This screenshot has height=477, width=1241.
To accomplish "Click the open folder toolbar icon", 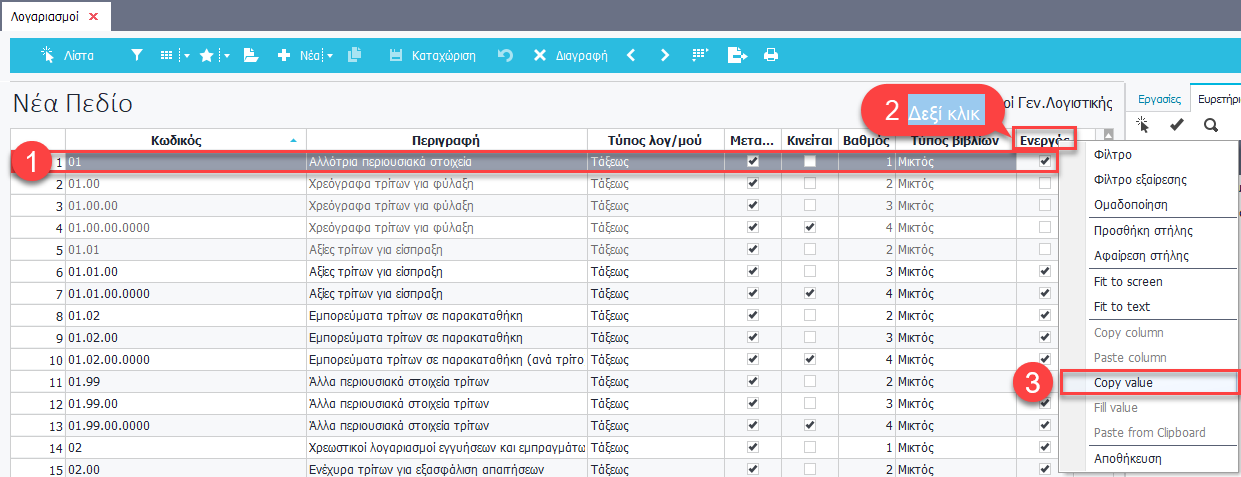I will pyautogui.click(x=251, y=56).
